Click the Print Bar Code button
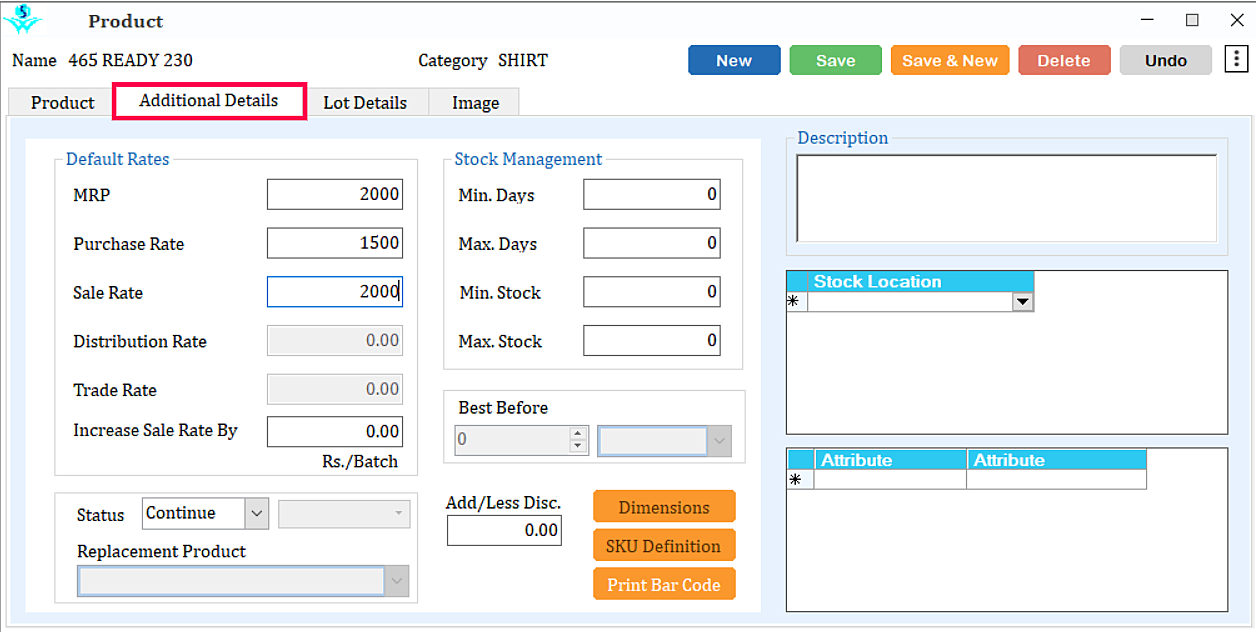 pyautogui.click(x=664, y=585)
